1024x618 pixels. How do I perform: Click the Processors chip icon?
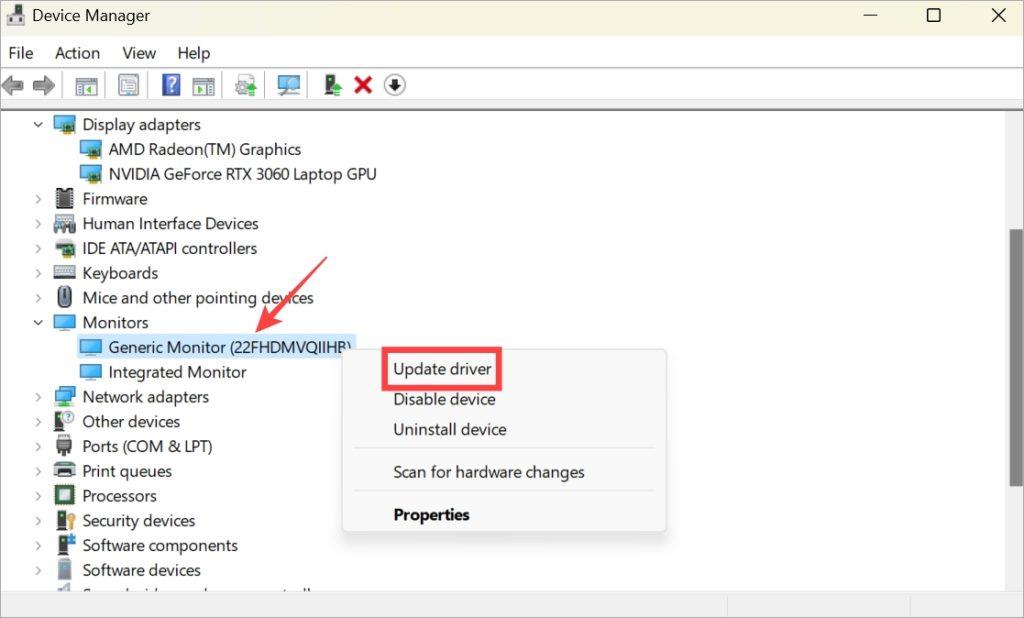point(65,495)
